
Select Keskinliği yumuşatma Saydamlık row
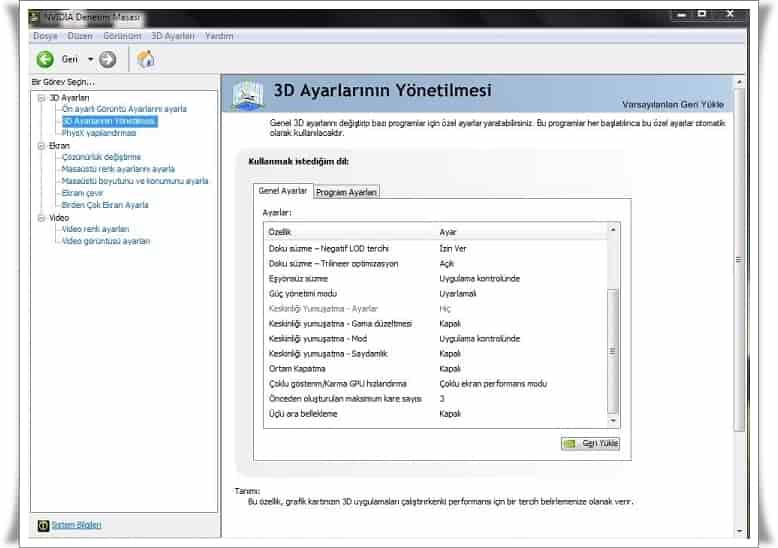[x=436, y=354]
